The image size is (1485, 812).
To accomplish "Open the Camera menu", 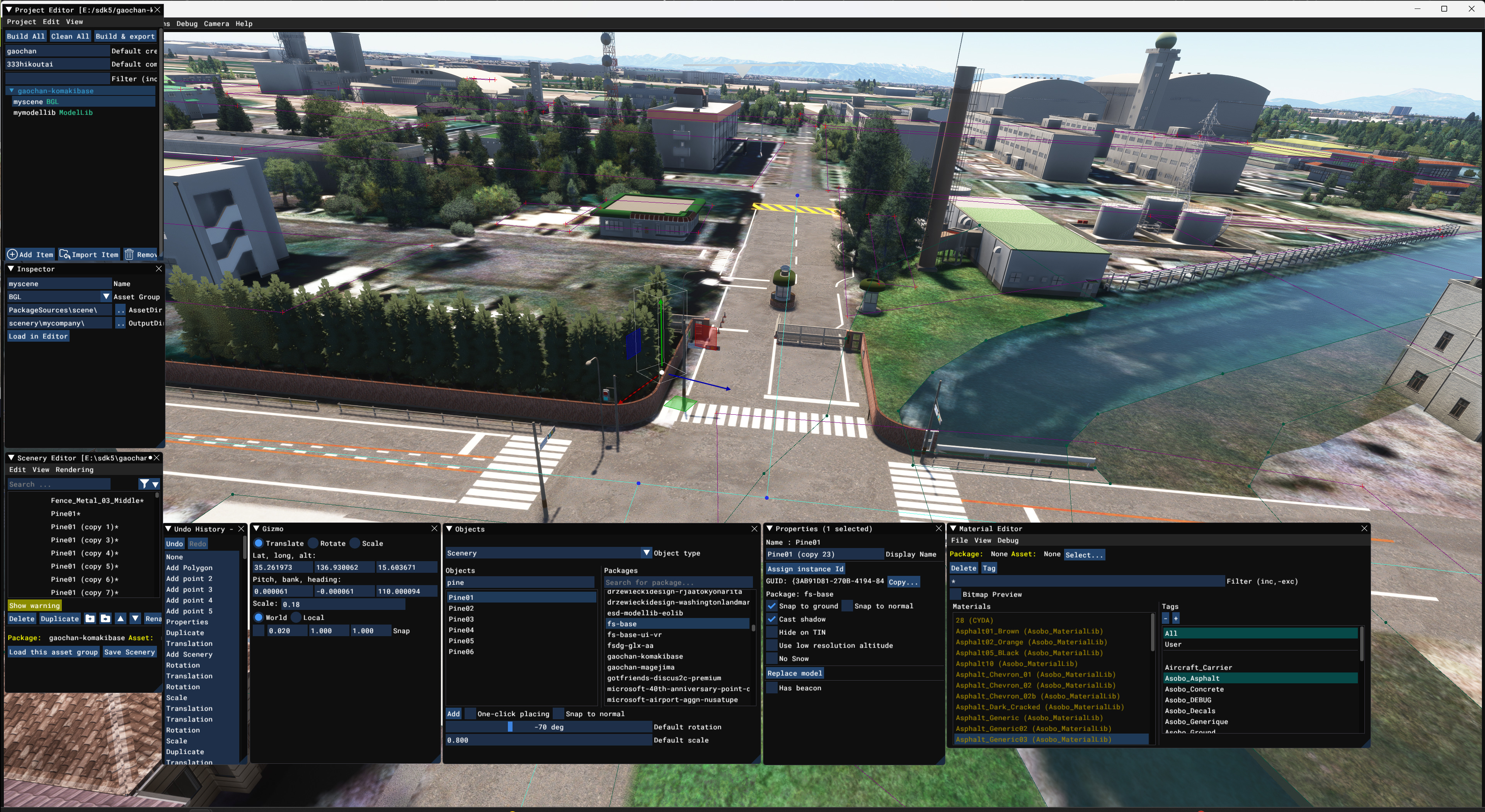I will point(216,24).
